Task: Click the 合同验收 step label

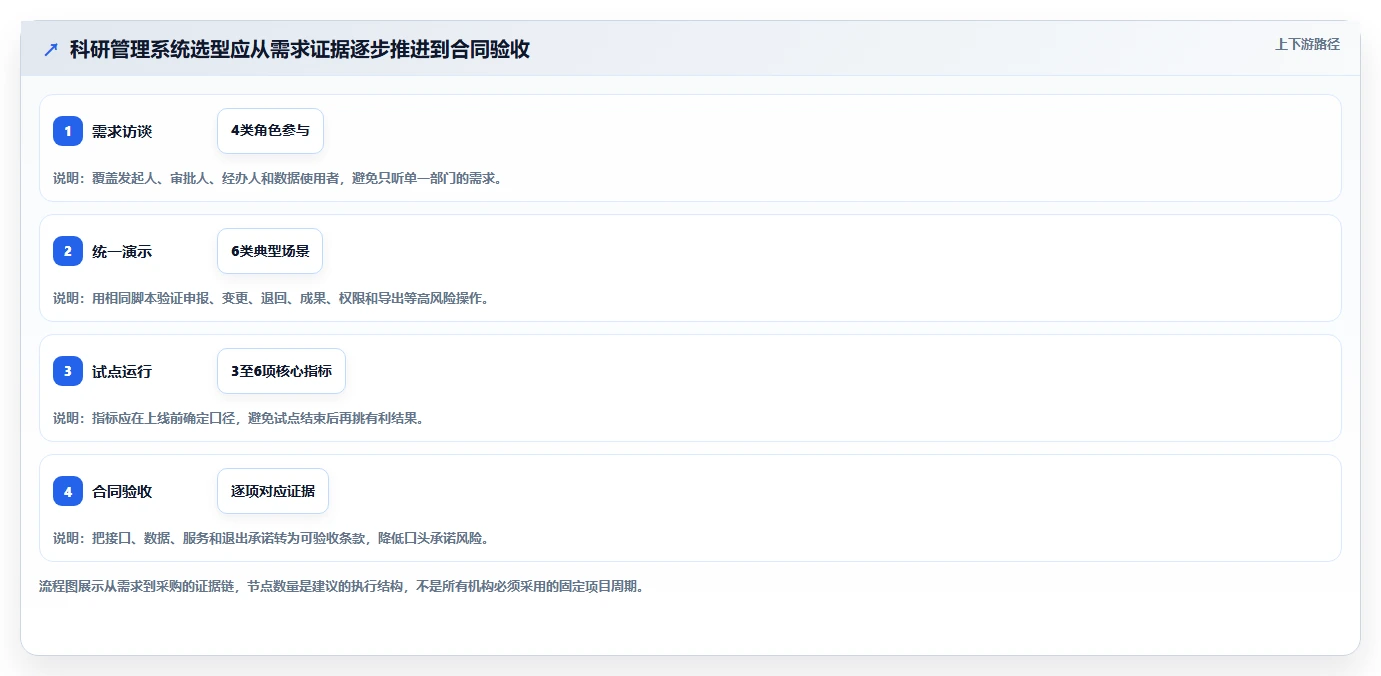Action: [x=122, y=491]
